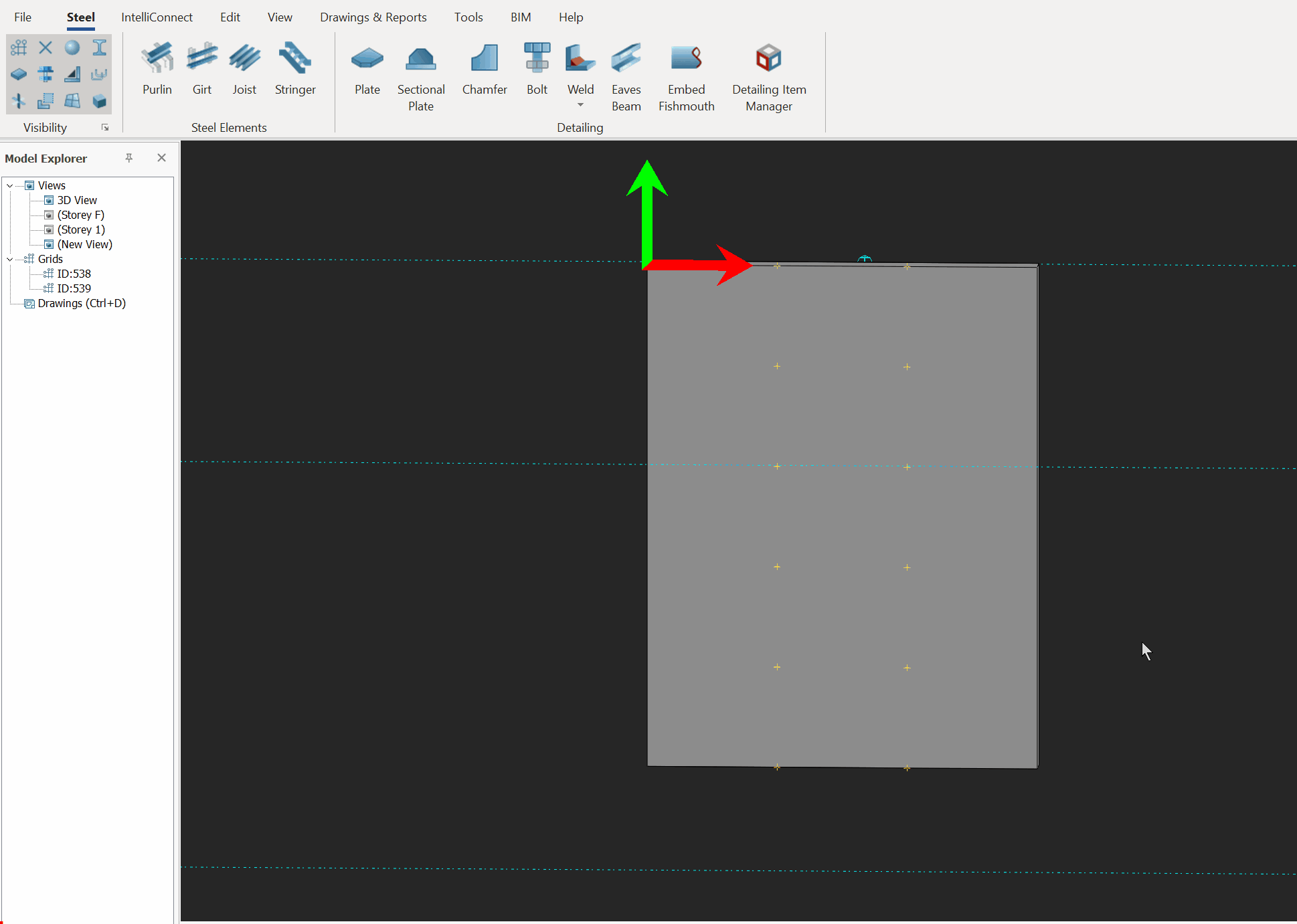Toggle I-beam steel member visibility
The width and height of the screenshot is (1297, 924).
[x=99, y=48]
